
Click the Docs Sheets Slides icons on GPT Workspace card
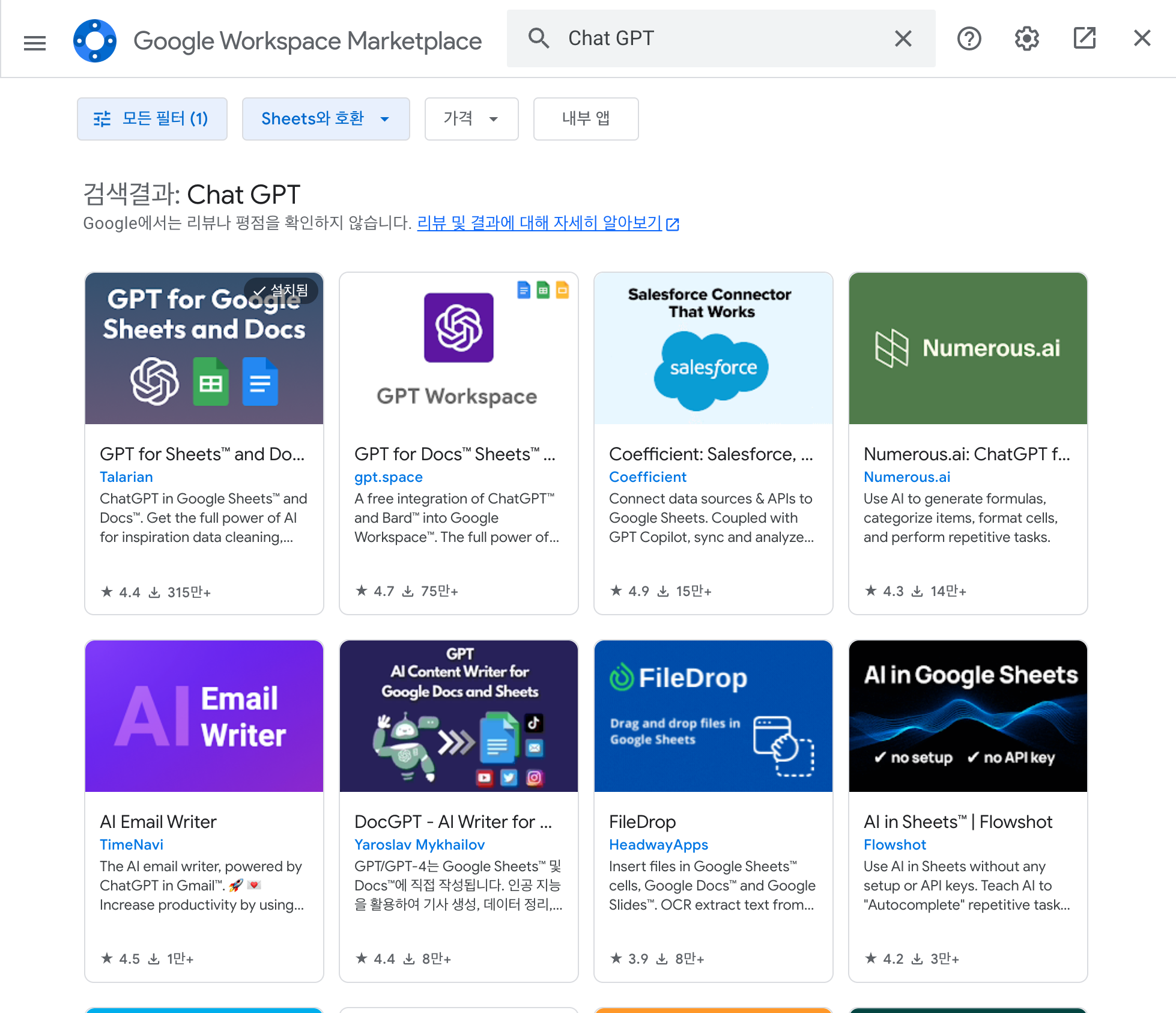(x=543, y=290)
